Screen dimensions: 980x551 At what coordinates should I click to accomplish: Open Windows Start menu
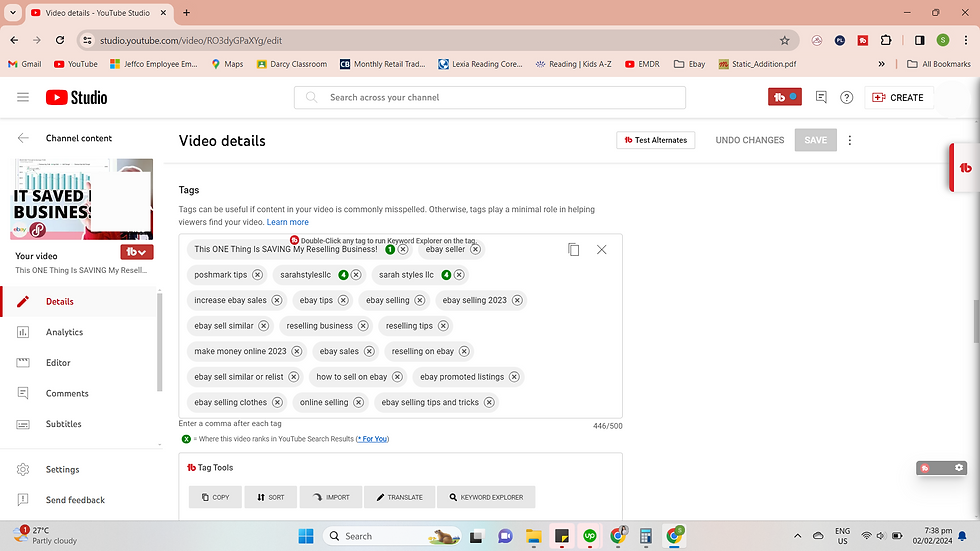(x=306, y=536)
